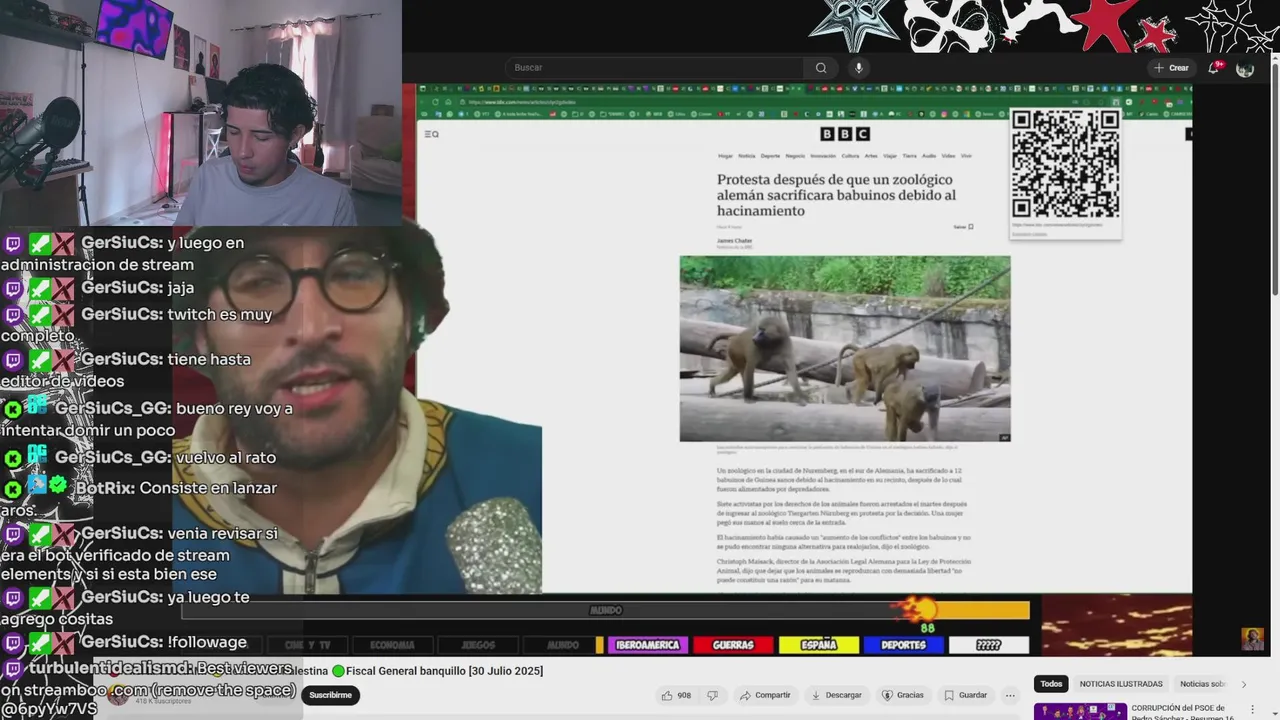The image size is (1280, 720).
Task: Click the BBC logo in the video
Action: [x=845, y=134]
